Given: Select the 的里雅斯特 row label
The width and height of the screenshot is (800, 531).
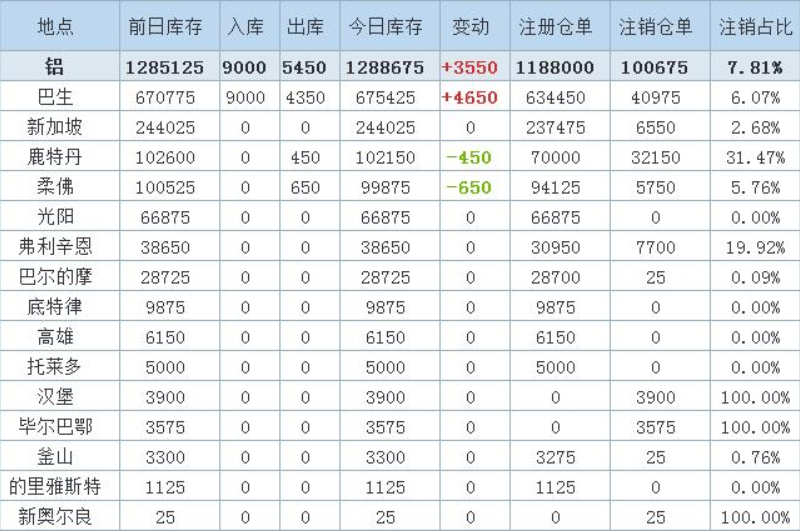Looking at the screenshot, I should (56, 487).
